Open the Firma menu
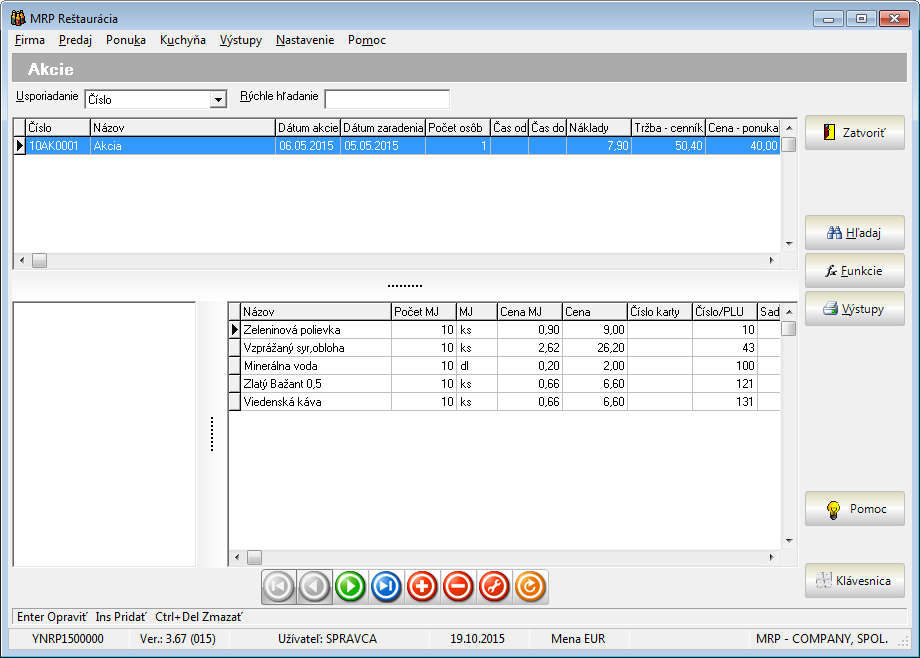 click(30, 40)
